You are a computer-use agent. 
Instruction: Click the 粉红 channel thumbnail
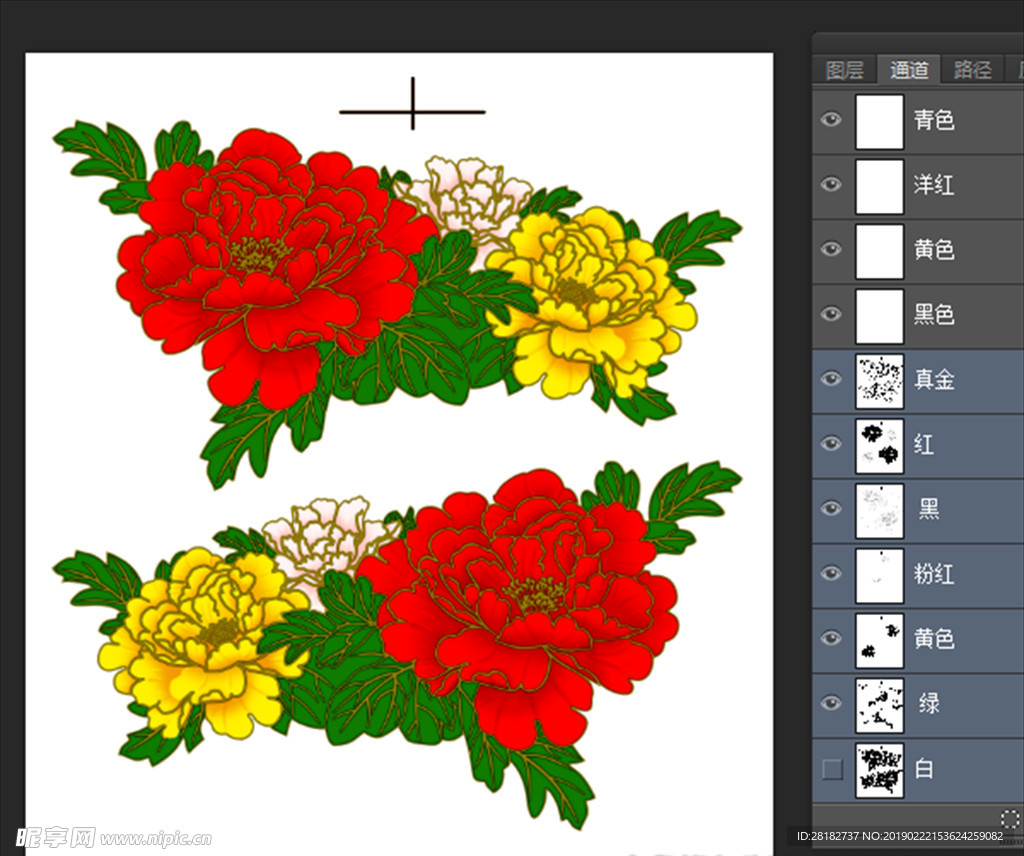point(880,575)
